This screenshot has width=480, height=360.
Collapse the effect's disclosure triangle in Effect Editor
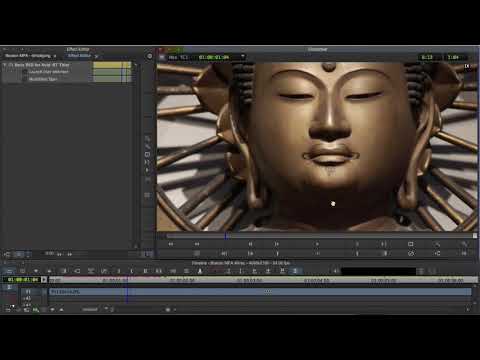point(5,65)
